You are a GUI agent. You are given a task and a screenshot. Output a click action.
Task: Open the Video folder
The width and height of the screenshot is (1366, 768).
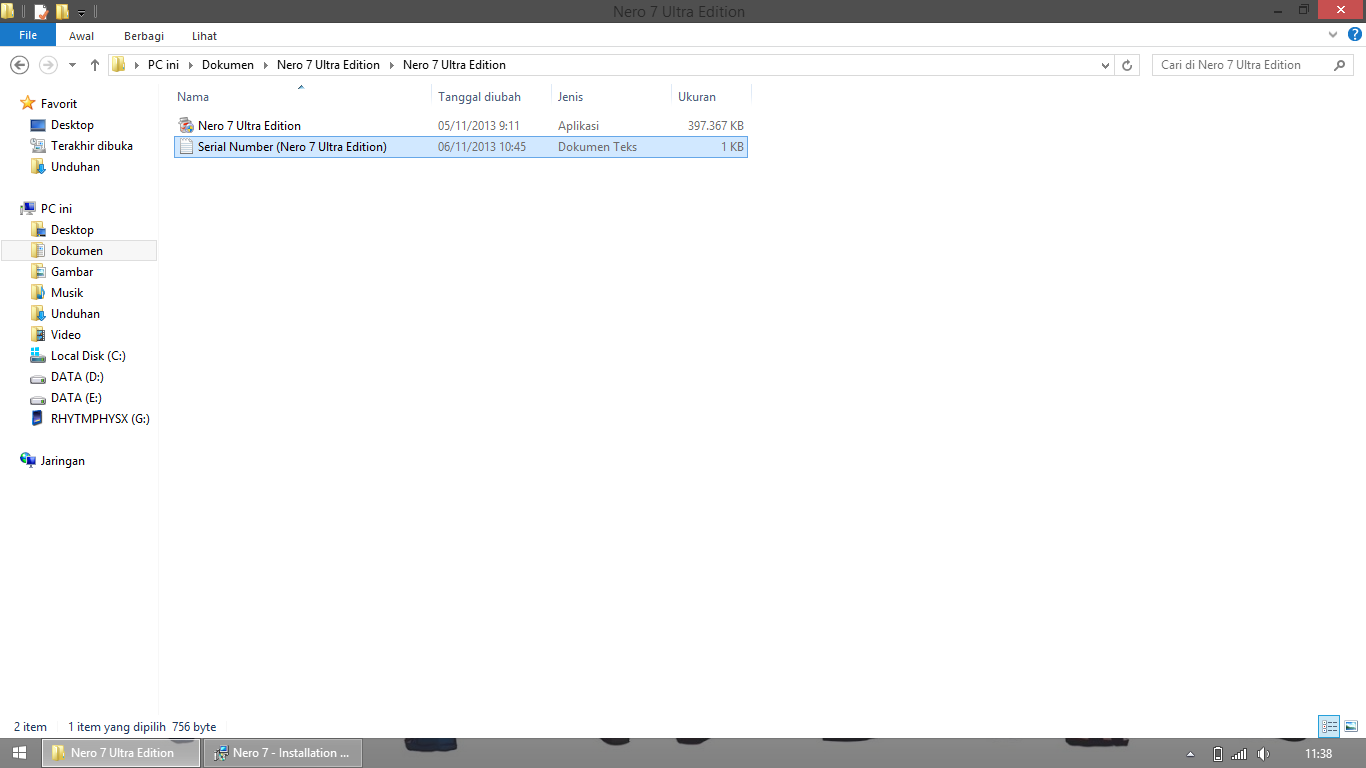66,335
